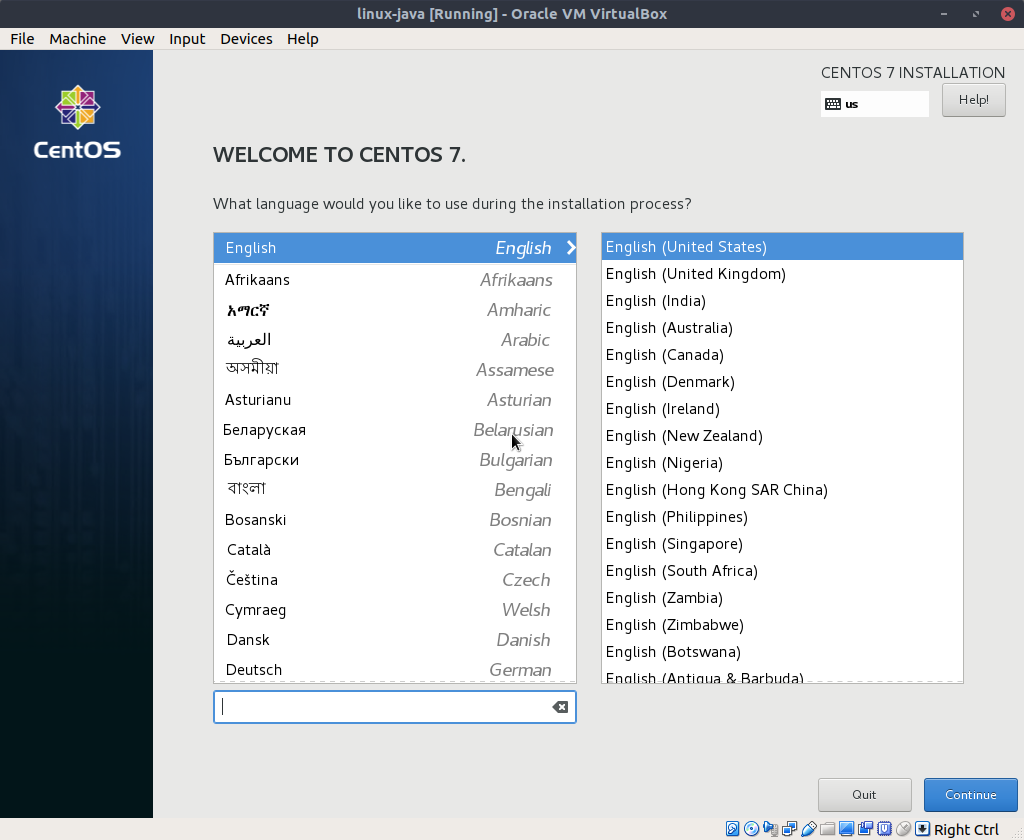Select Català in the language list
This screenshot has width=1024, height=840.
tap(394, 550)
